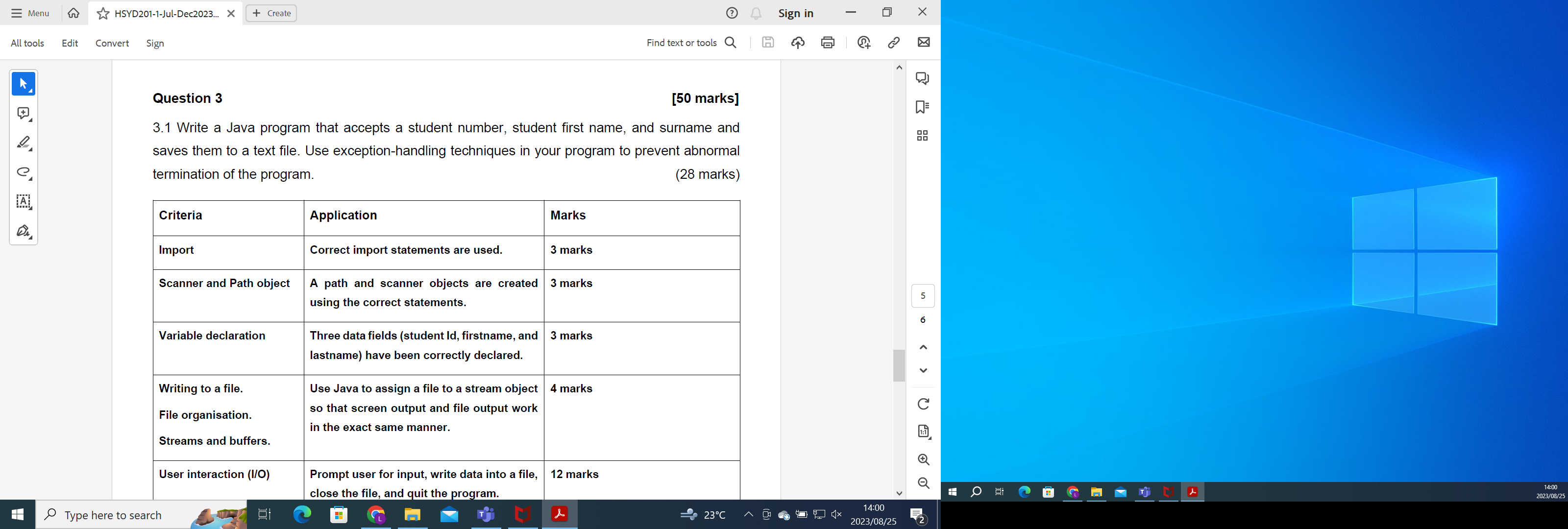
Task: Select the arrow selection tool
Action: (23, 84)
